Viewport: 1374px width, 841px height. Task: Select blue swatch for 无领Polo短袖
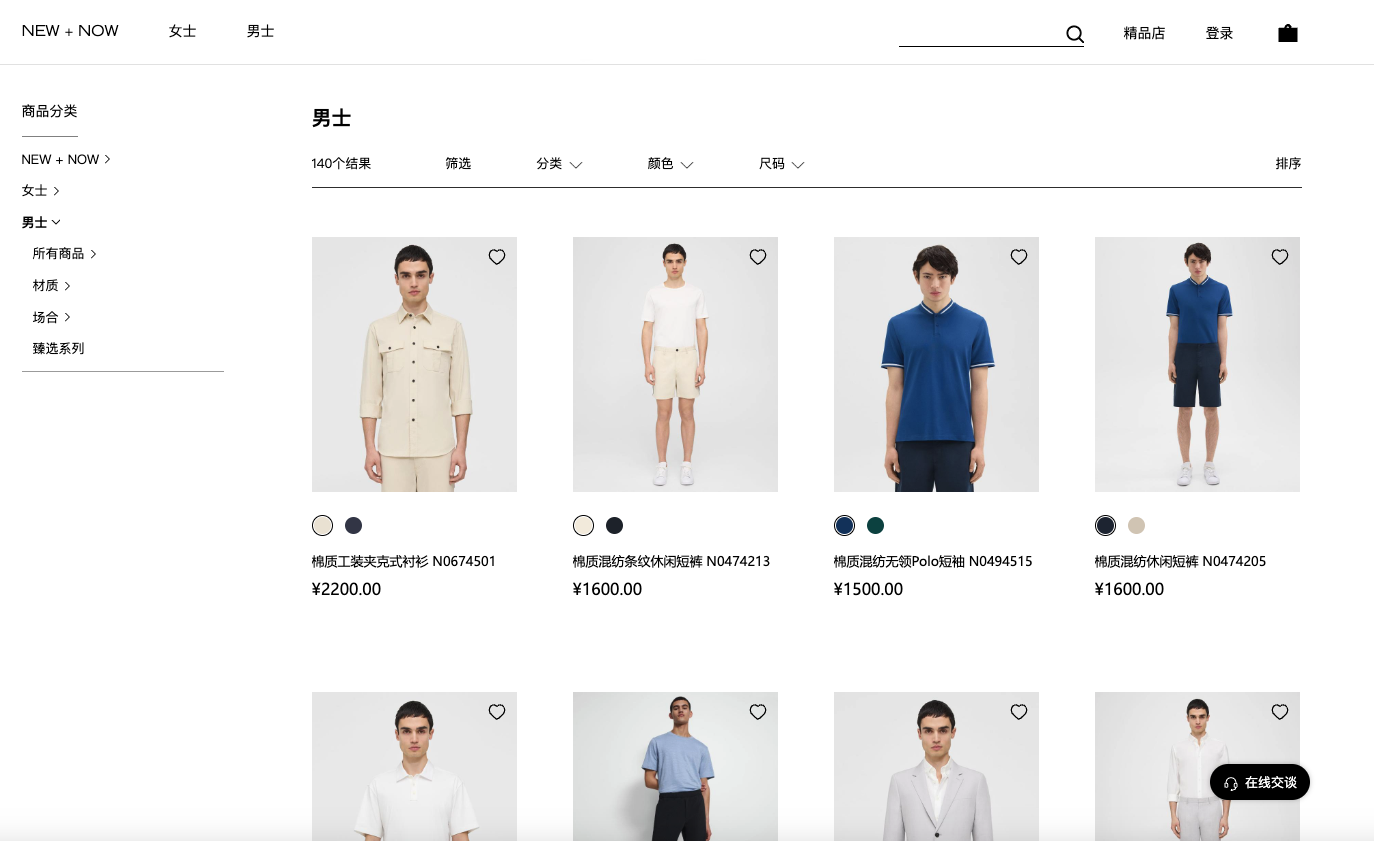844,525
